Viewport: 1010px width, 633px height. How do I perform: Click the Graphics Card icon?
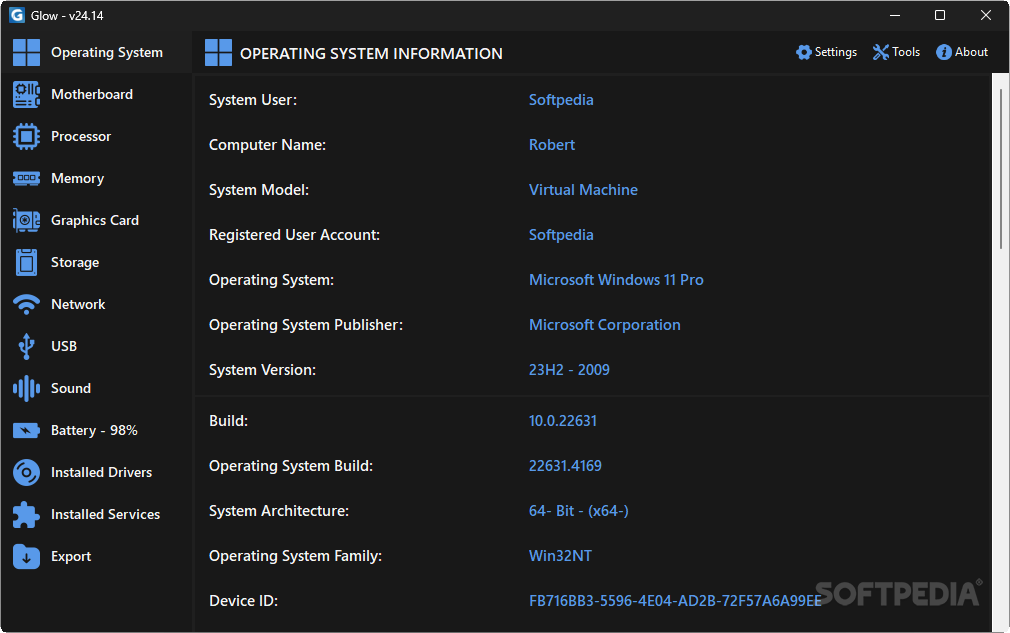[26, 220]
